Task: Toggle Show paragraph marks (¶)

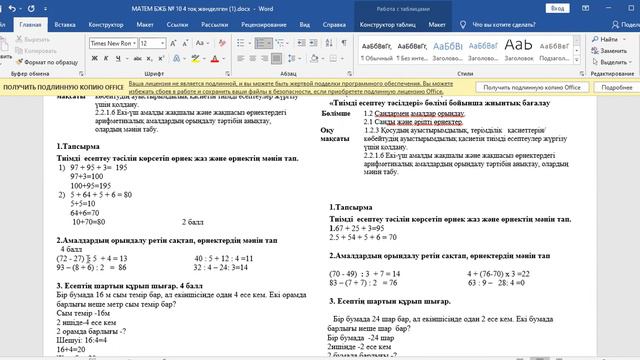Action: tap(344, 43)
